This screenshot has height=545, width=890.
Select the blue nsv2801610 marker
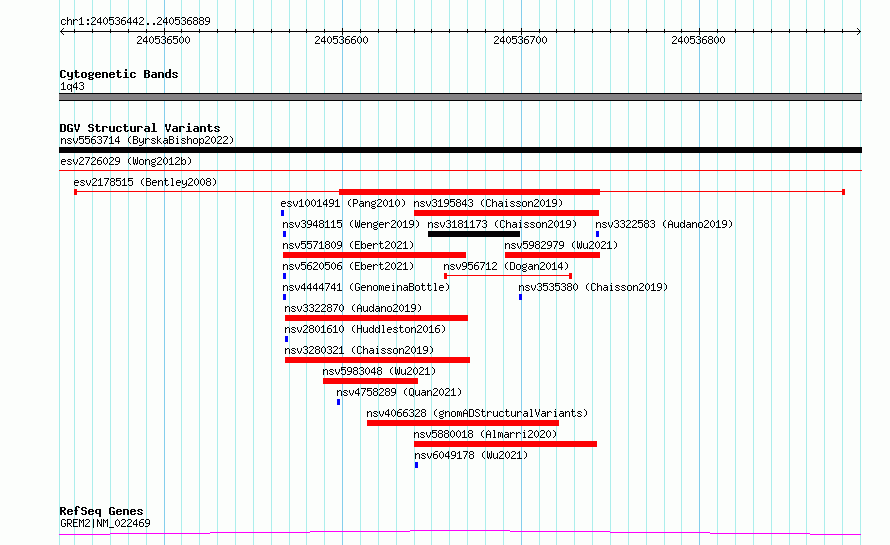click(x=286, y=339)
